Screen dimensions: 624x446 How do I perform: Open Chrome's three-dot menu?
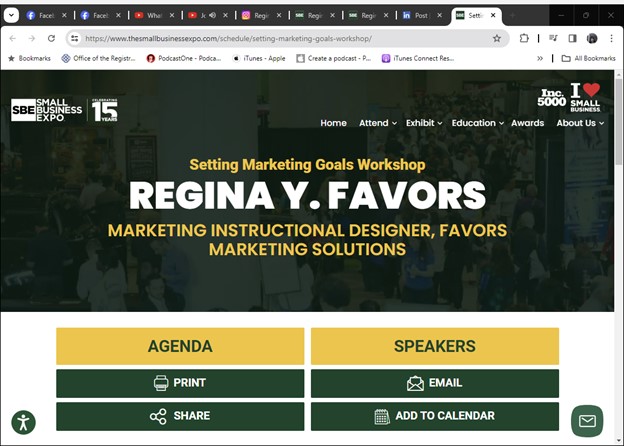tap(611, 38)
